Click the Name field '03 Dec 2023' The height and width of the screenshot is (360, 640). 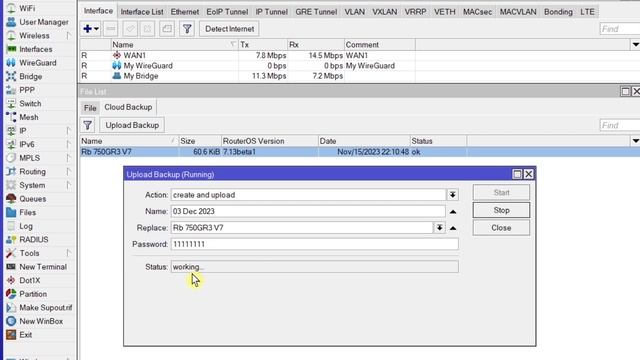308,211
